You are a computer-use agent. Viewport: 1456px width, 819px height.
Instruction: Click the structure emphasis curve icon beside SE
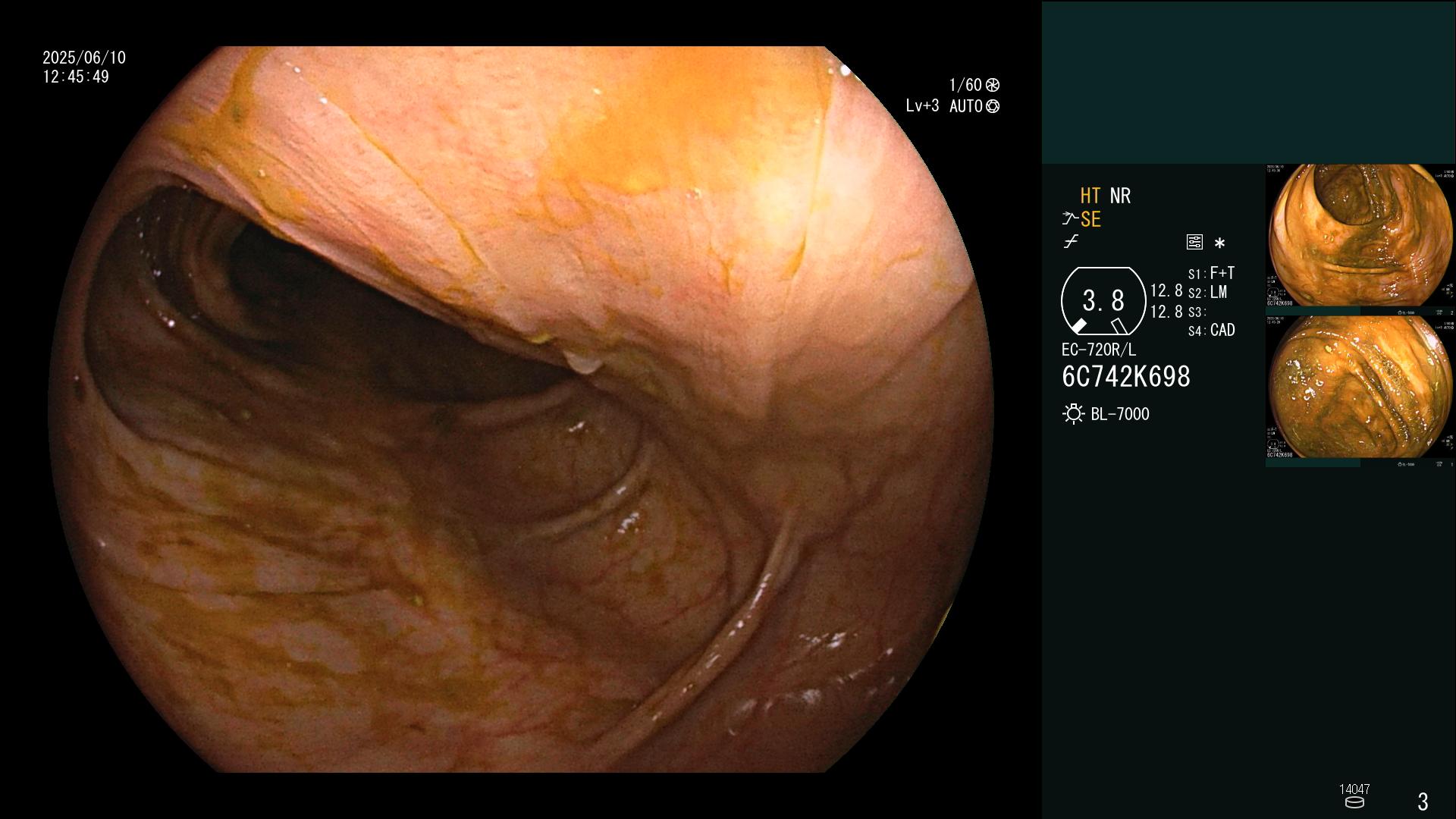(1070, 219)
